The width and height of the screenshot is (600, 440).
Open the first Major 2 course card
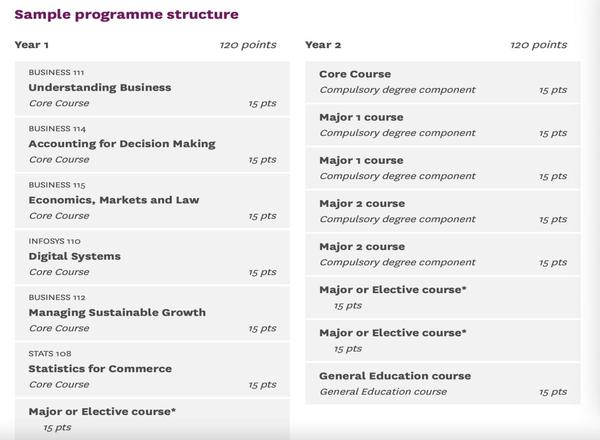click(443, 212)
